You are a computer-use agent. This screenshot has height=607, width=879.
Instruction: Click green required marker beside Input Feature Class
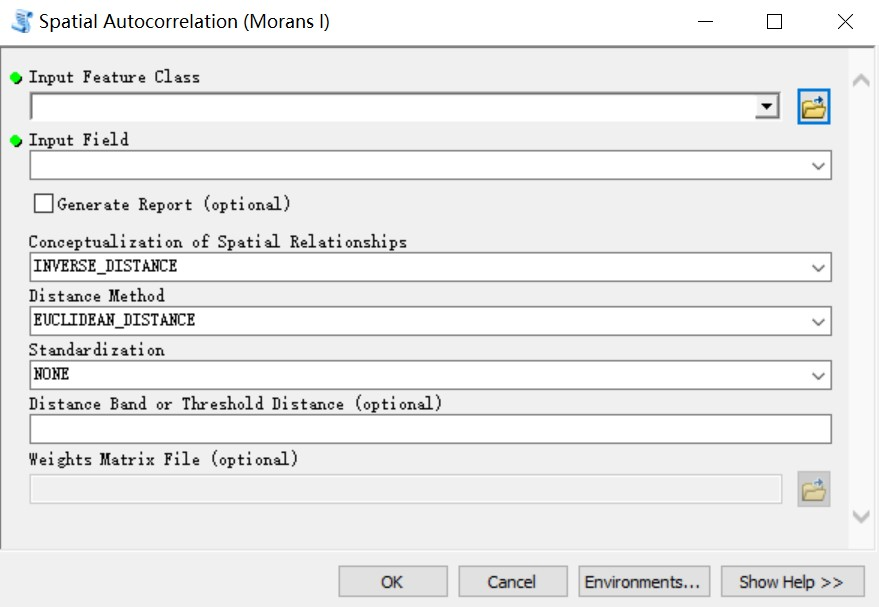coord(16,77)
